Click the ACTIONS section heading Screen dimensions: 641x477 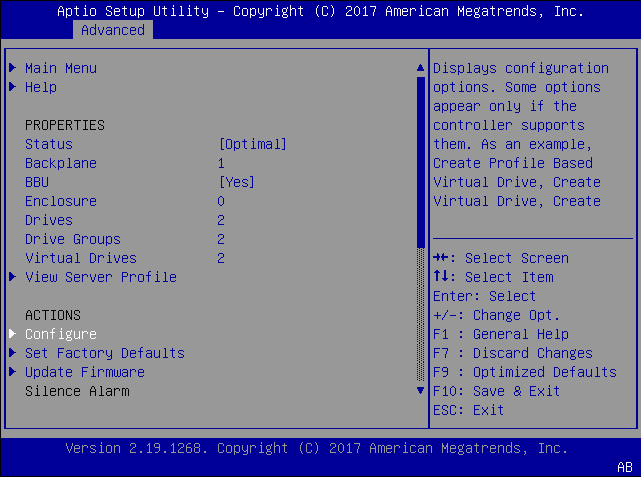click(53, 316)
